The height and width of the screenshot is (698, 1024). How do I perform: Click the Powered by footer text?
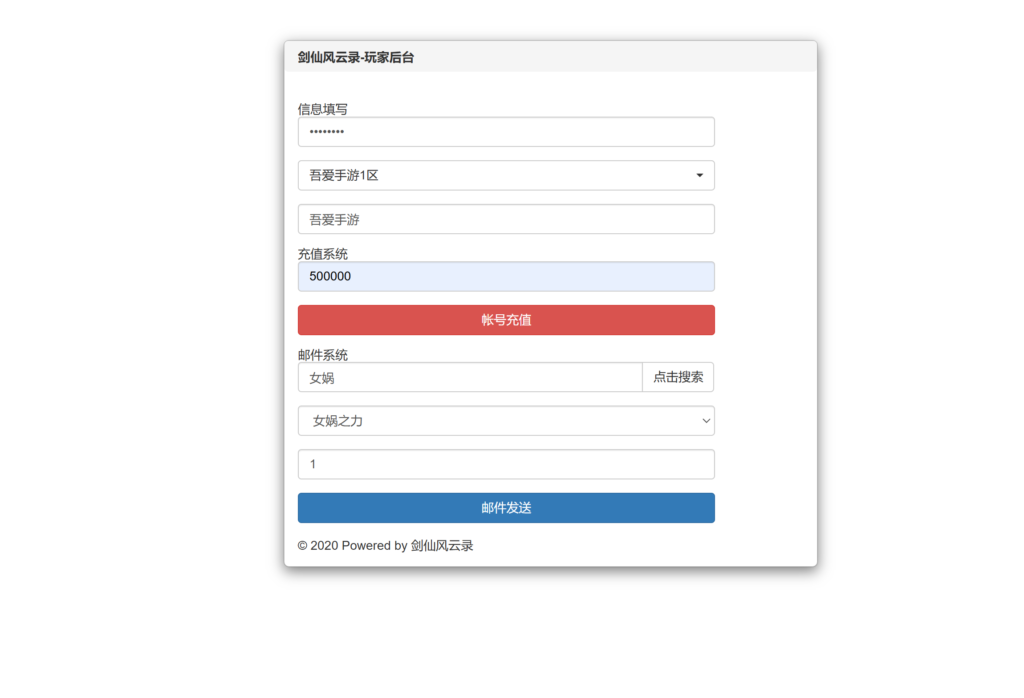coord(374,546)
